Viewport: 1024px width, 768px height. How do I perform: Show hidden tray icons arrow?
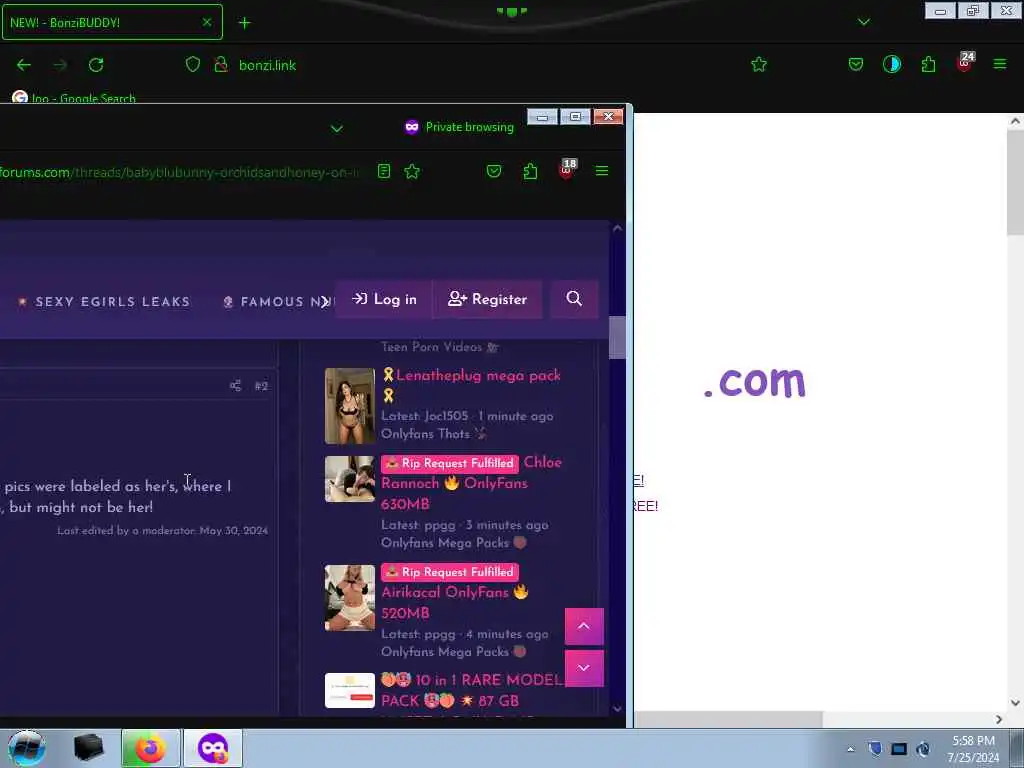click(x=850, y=749)
